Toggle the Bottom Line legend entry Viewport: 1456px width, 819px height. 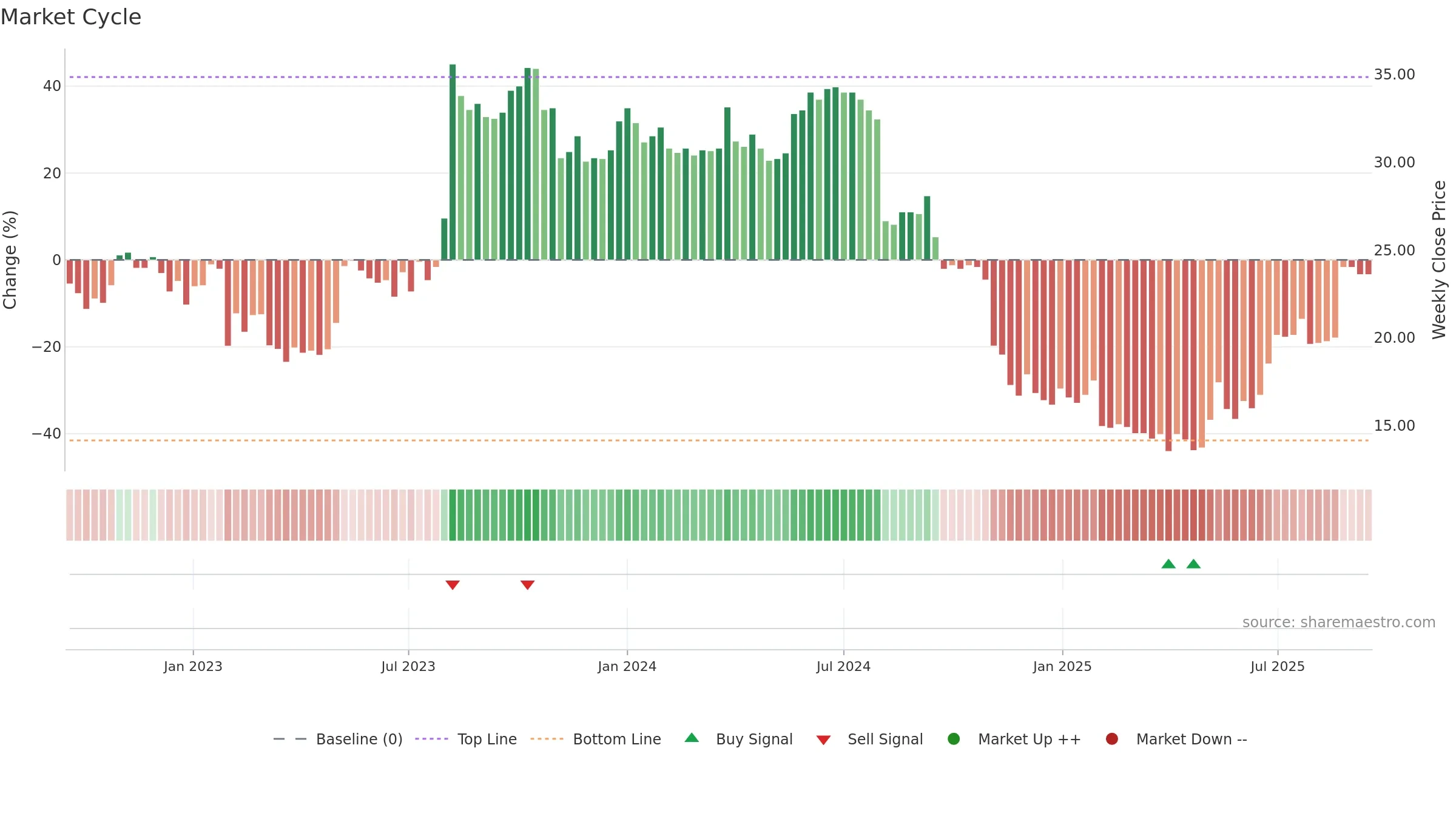[596, 739]
